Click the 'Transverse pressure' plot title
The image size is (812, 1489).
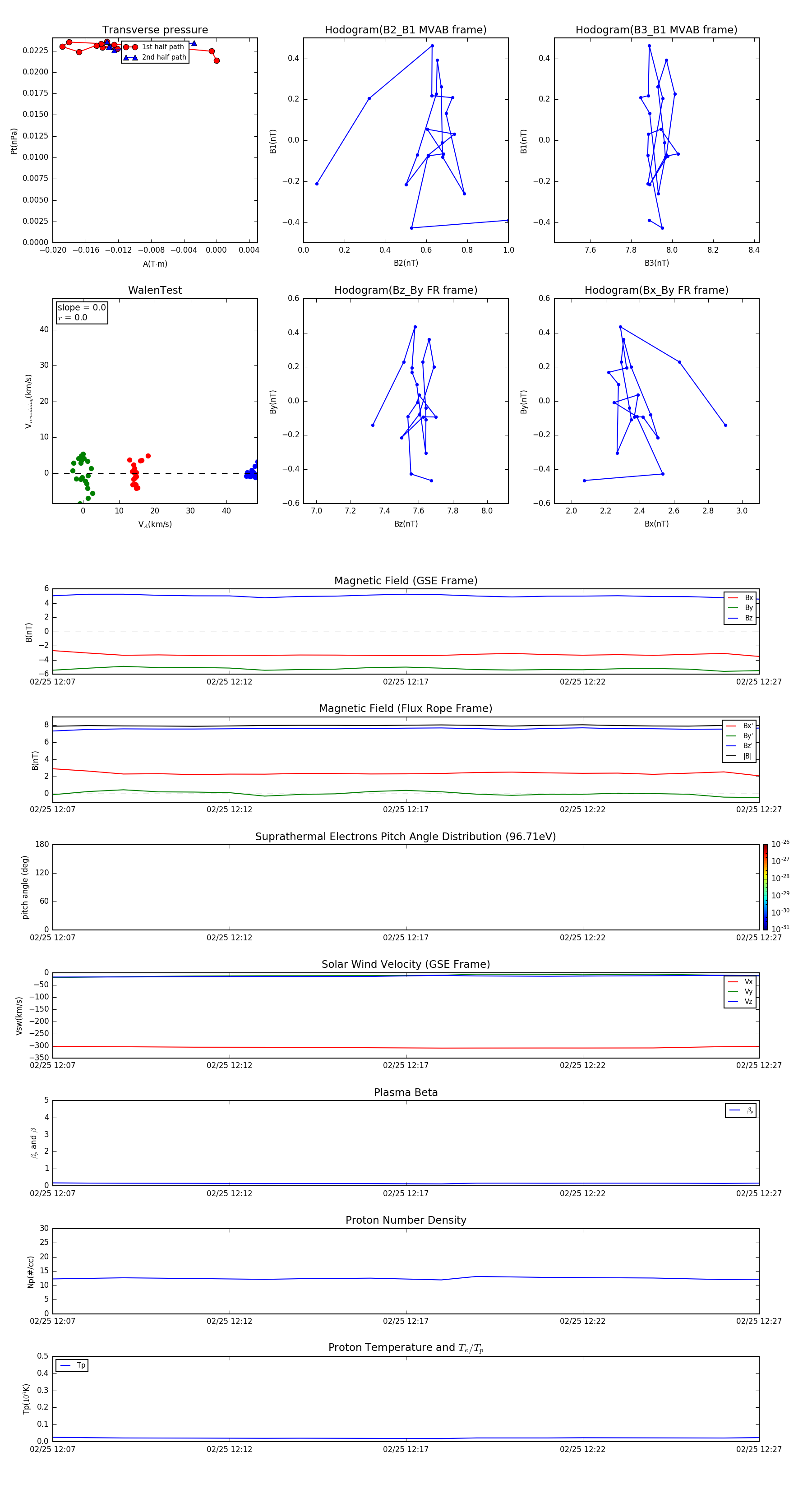pyautogui.click(x=155, y=30)
